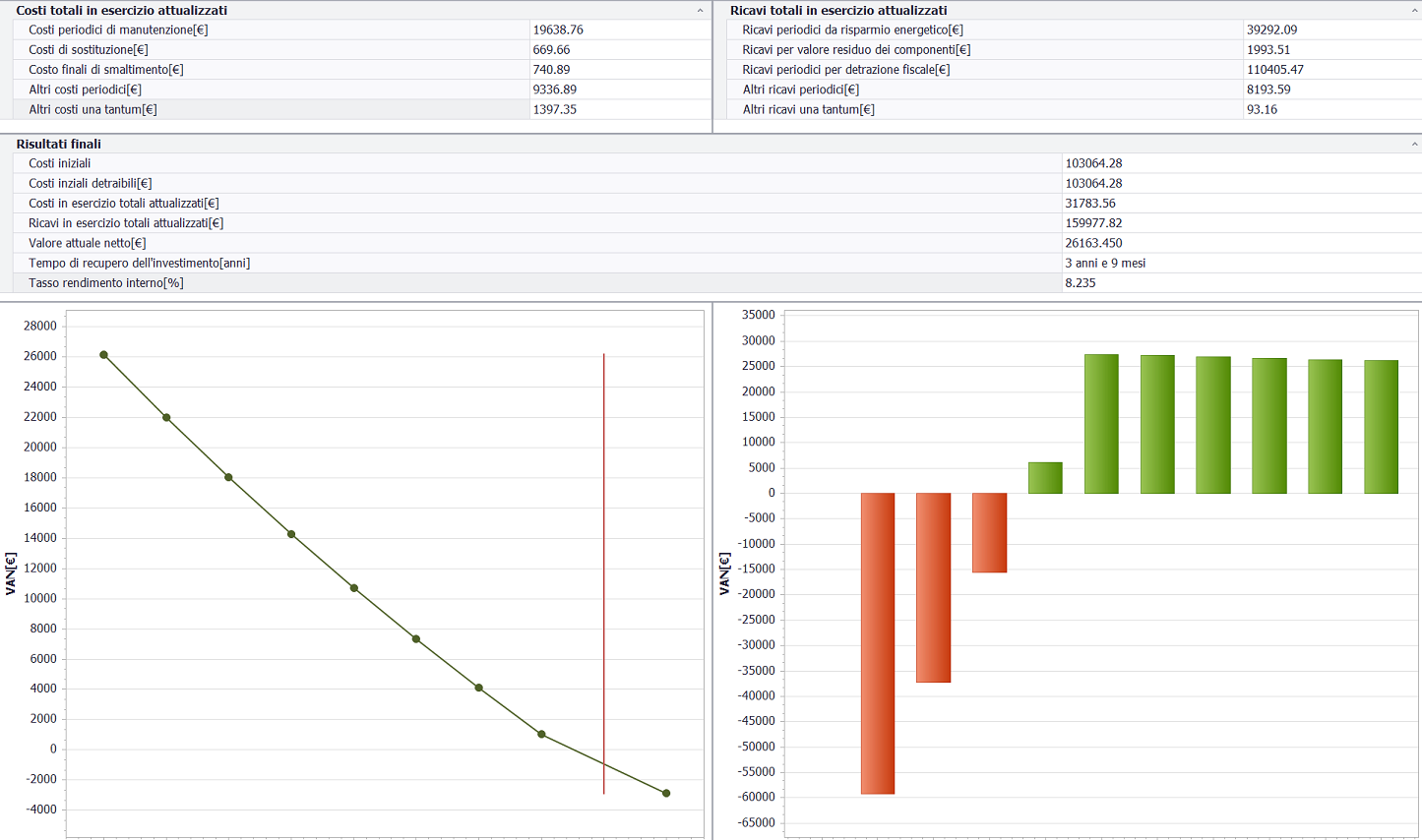Select the Altri ricavi una tantum row label

[808, 109]
